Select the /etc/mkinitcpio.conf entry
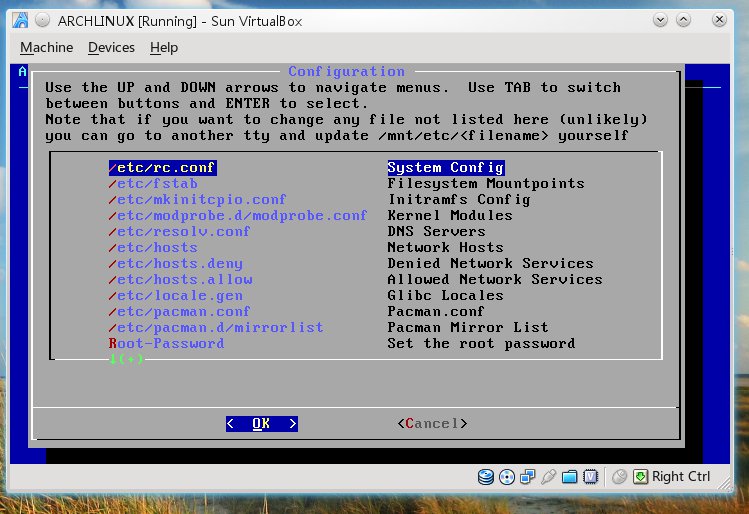 pyautogui.click(x=197, y=199)
